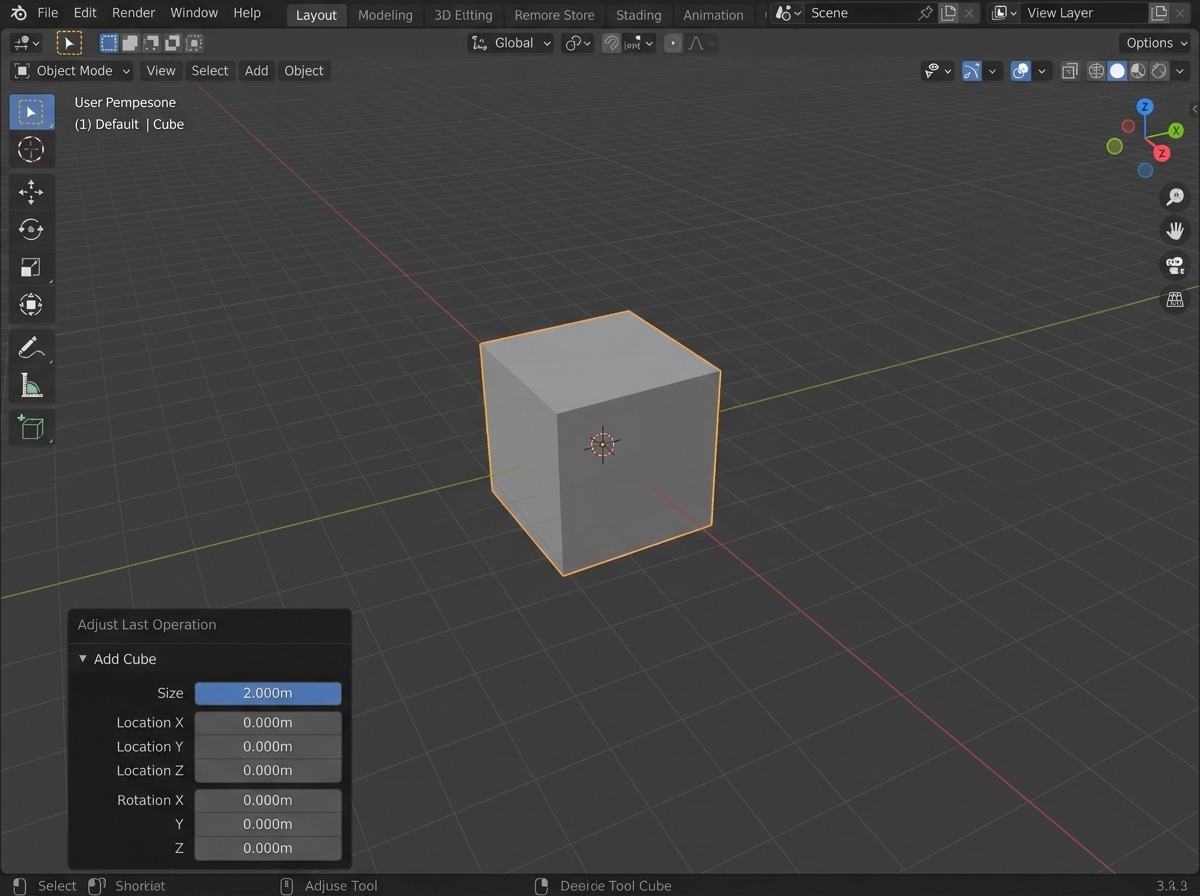
Task: Open Global transform orientation dropdown
Action: coord(510,43)
